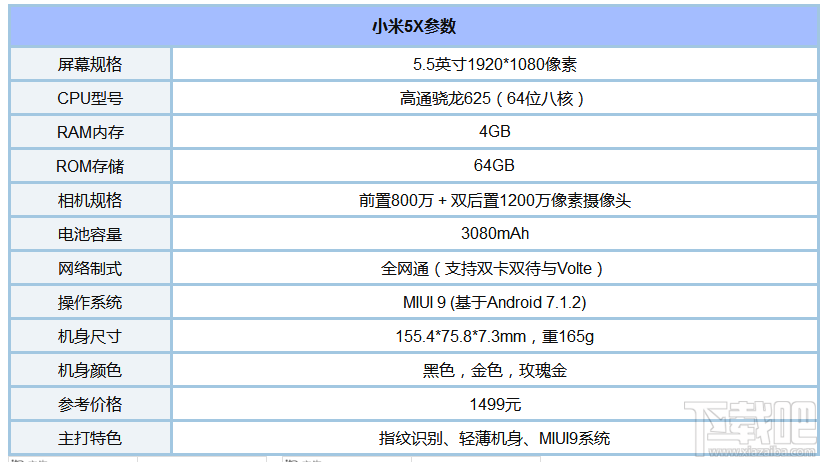Select the 参考价格 label cell

pyautogui.click(x=90, y=404)
